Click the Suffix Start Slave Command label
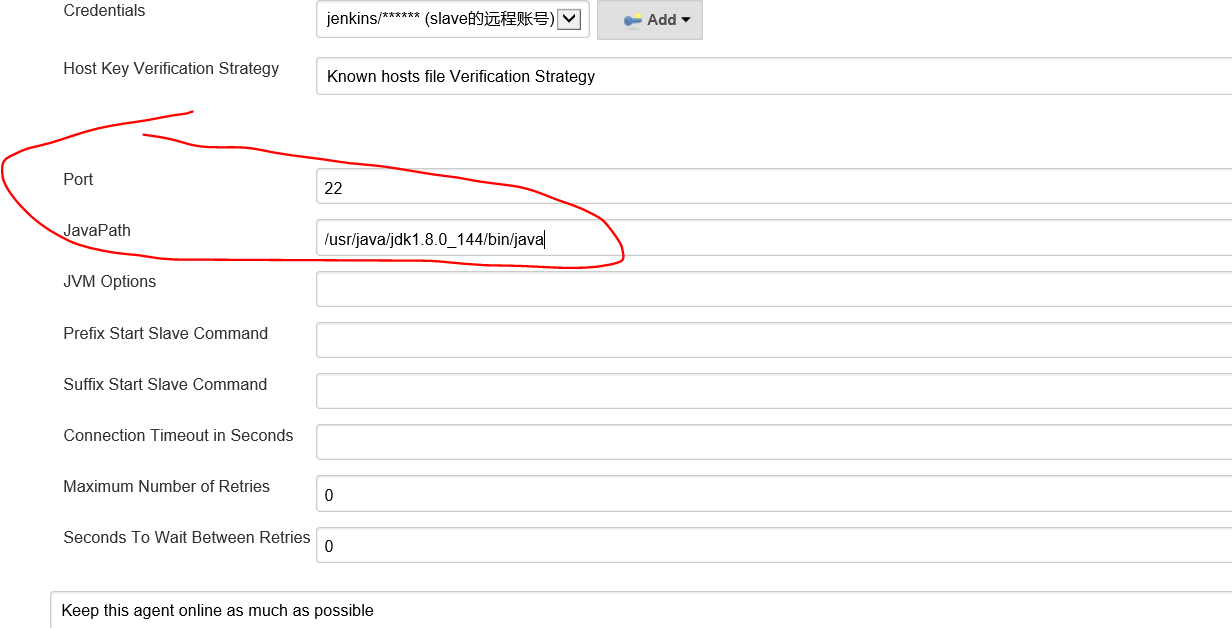Screen dimensions: 1232x628 point(165,384)
